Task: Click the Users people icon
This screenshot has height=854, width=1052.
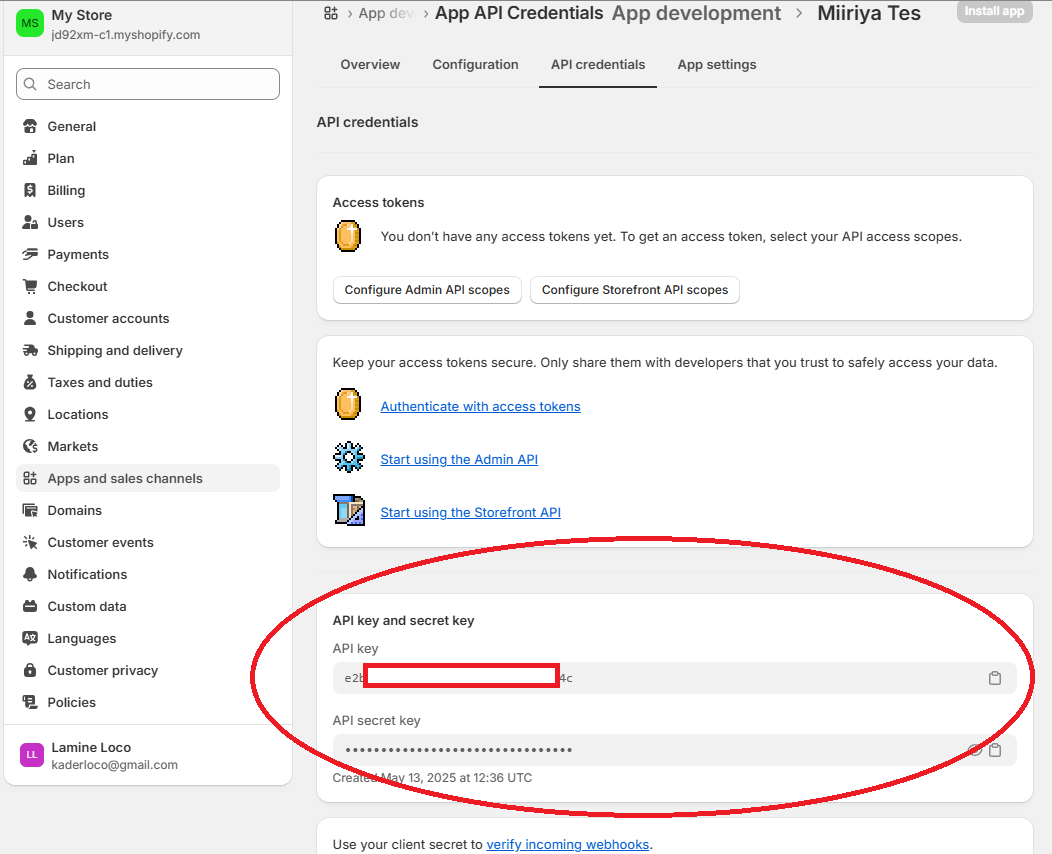Action: pos(30,222)
